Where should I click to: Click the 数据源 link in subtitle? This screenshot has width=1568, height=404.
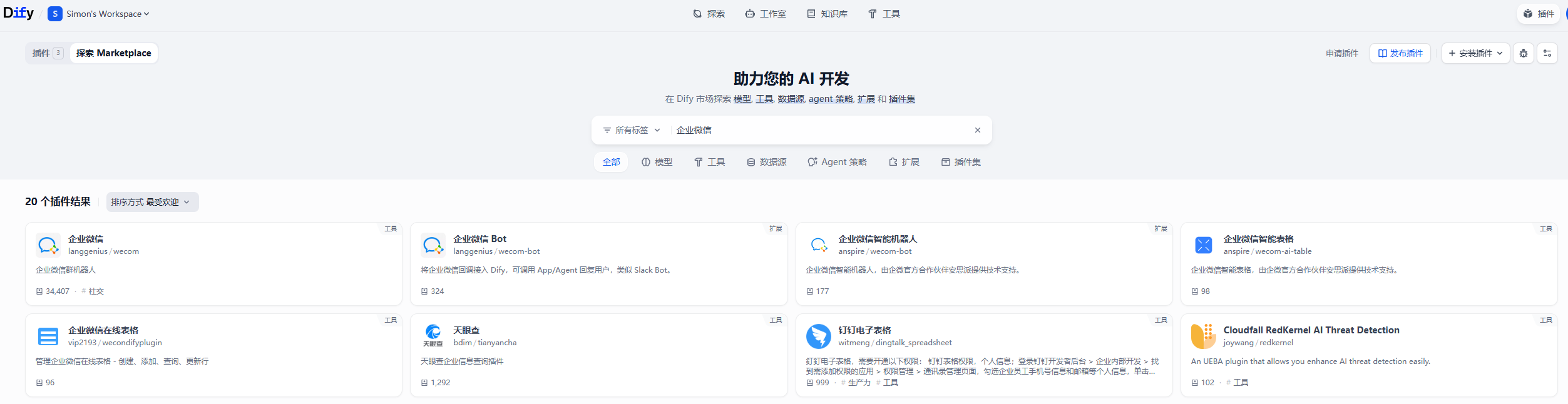point(791,99)
